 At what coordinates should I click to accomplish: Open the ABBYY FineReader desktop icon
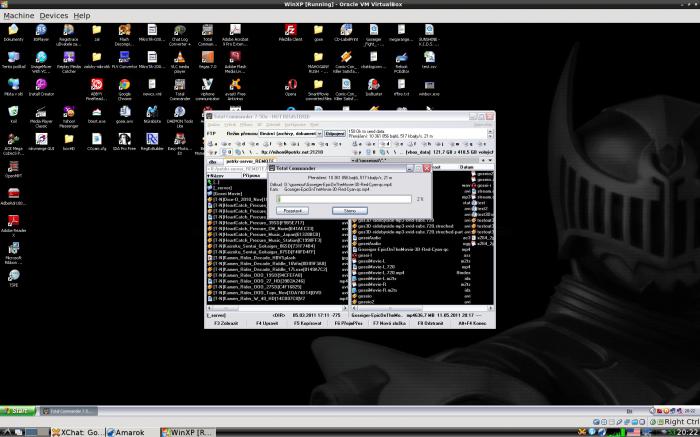(97, 85)
